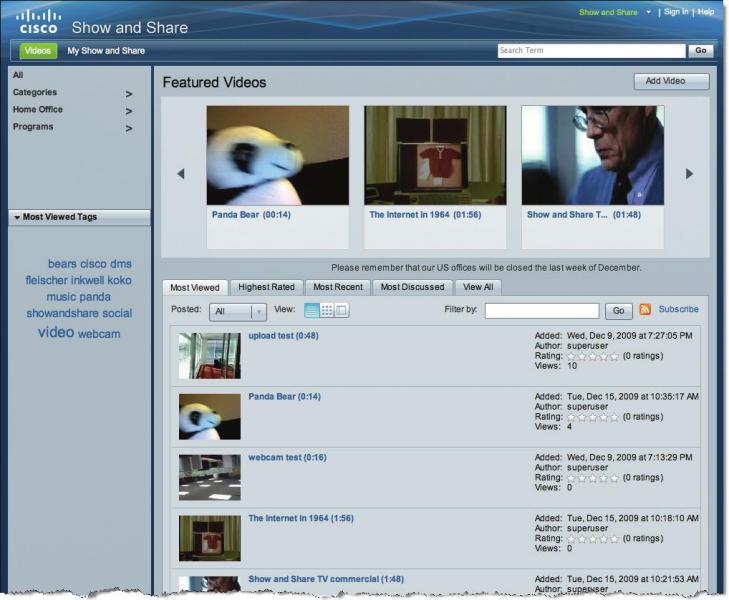729x600 pixels.
Task: Expand the Programs submenu arrow
Action: coord(129,128)
